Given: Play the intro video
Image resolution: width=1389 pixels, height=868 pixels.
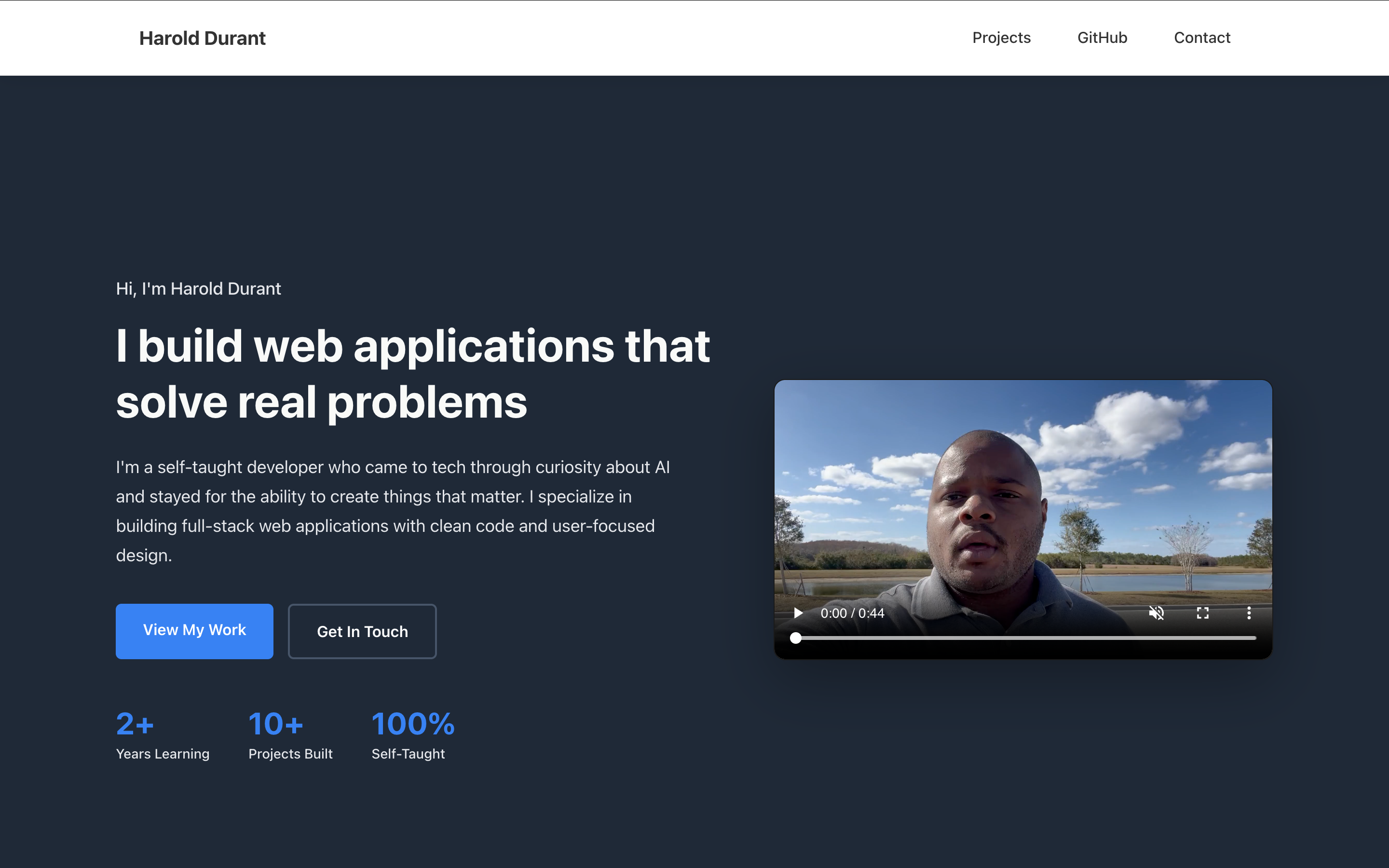Looking at the screenshot, I should (798, 613).
